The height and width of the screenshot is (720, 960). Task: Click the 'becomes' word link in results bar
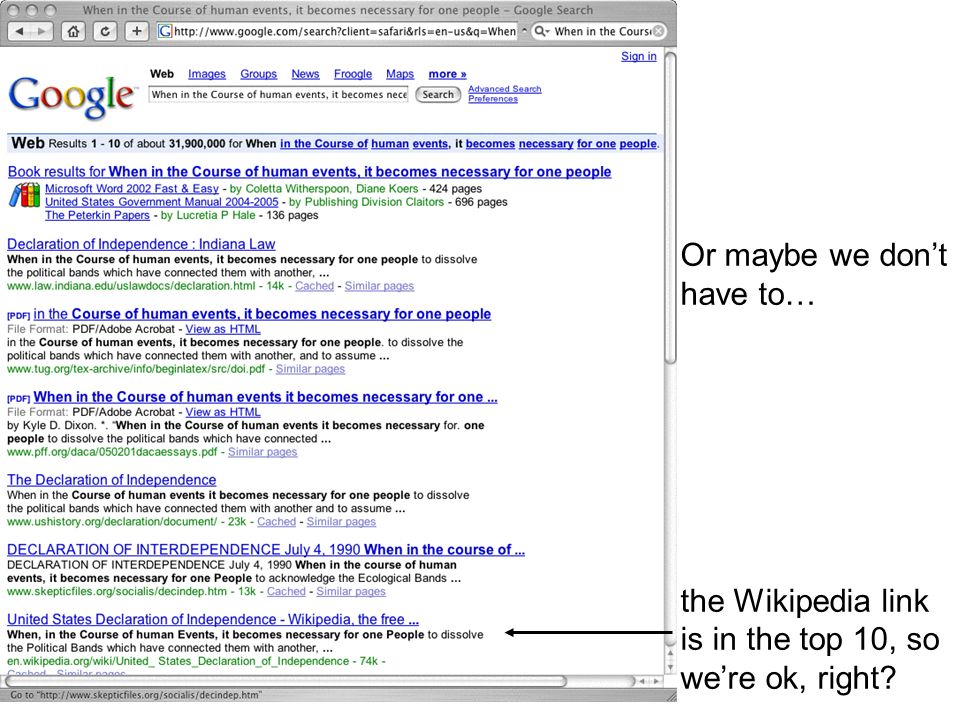[490, 144]
